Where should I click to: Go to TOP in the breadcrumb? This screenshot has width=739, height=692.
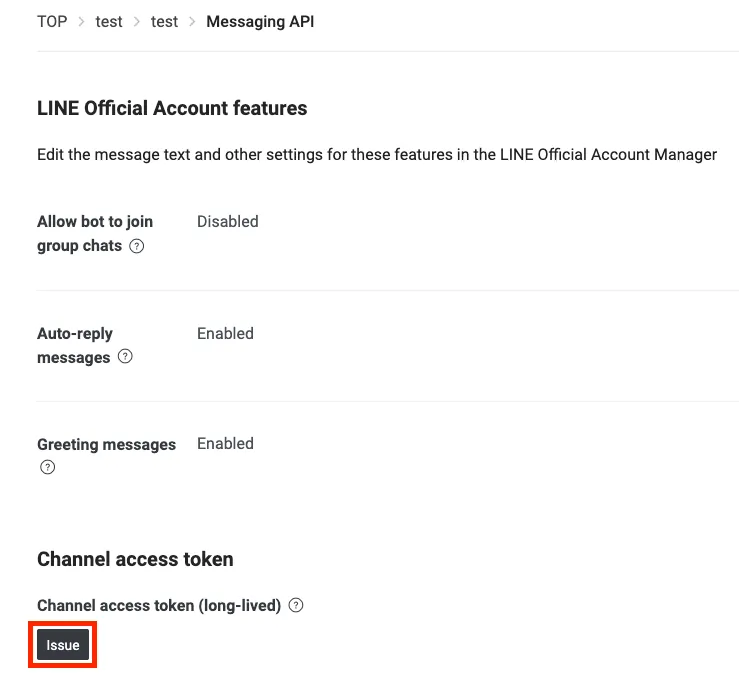[52, 21]
